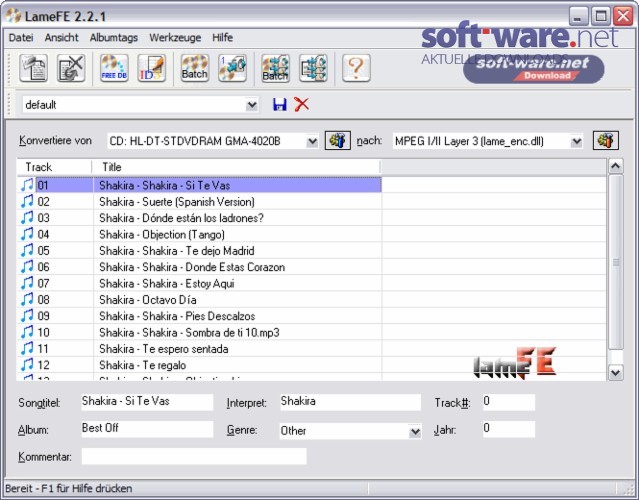Open the Datei menu

click(x=21, y=37)
